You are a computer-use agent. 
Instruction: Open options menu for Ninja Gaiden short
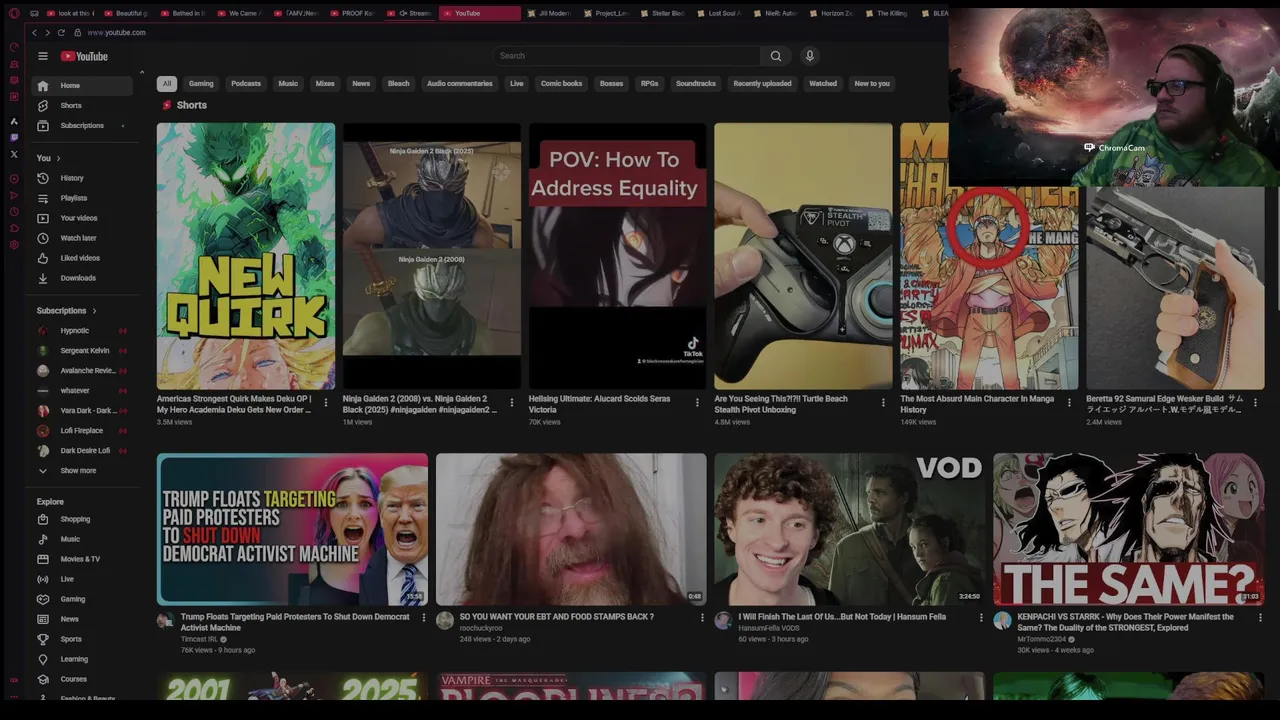512,403
